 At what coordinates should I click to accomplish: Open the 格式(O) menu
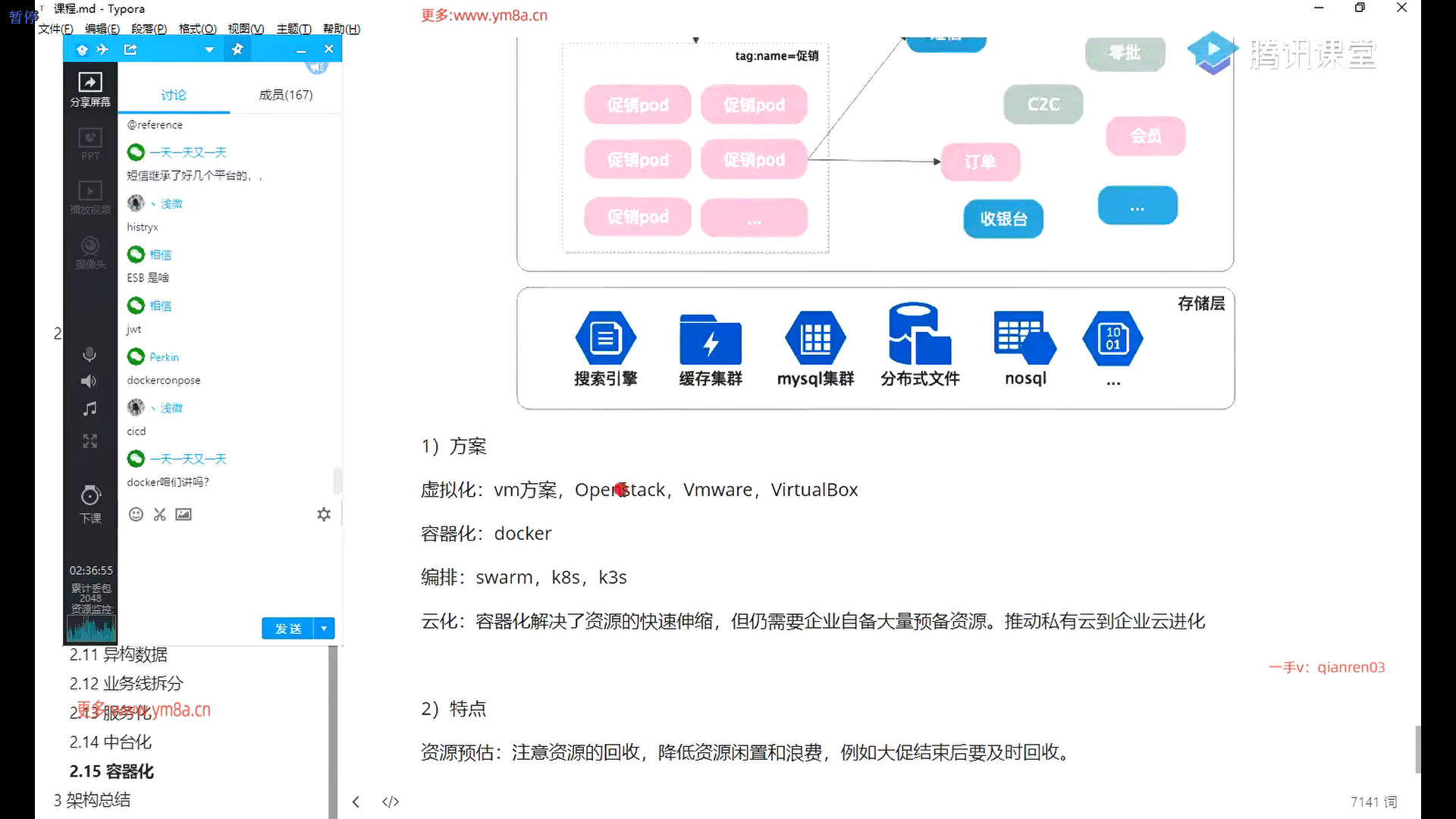coord(197,29)
